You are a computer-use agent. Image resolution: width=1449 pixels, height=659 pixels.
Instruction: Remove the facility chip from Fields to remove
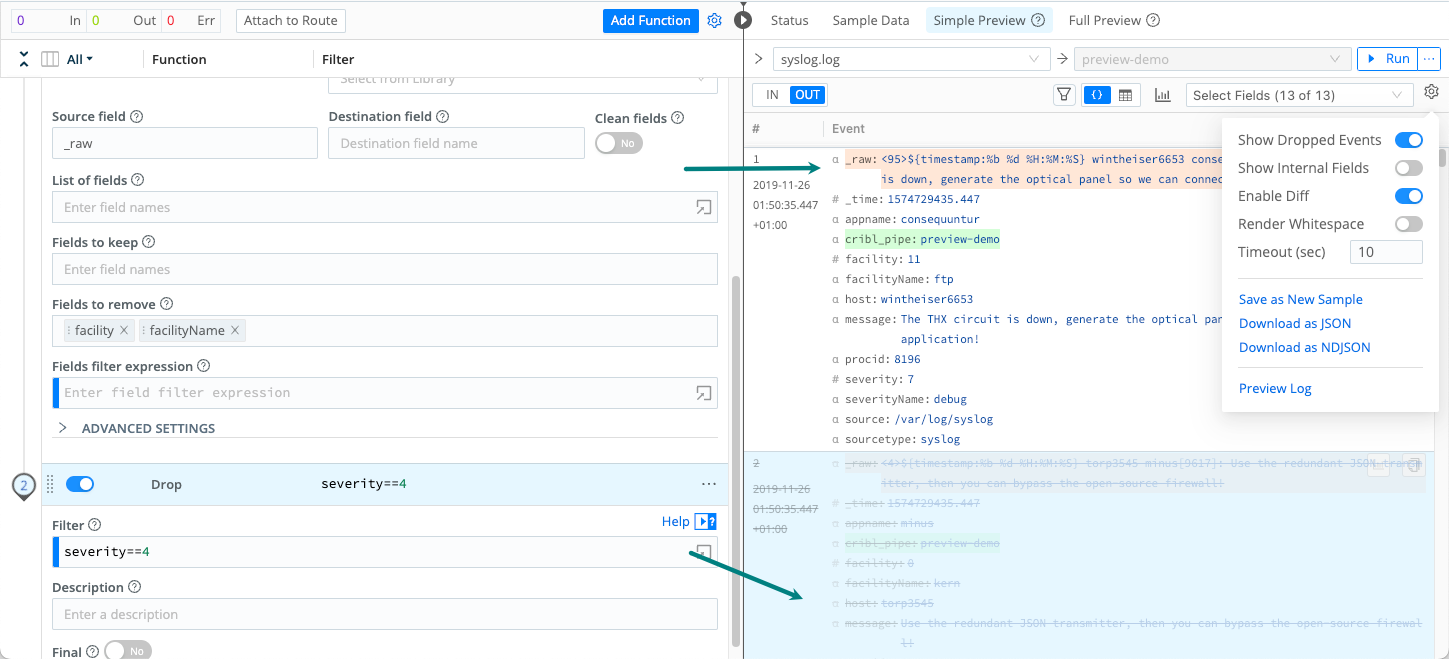click(x=125, y=330)
